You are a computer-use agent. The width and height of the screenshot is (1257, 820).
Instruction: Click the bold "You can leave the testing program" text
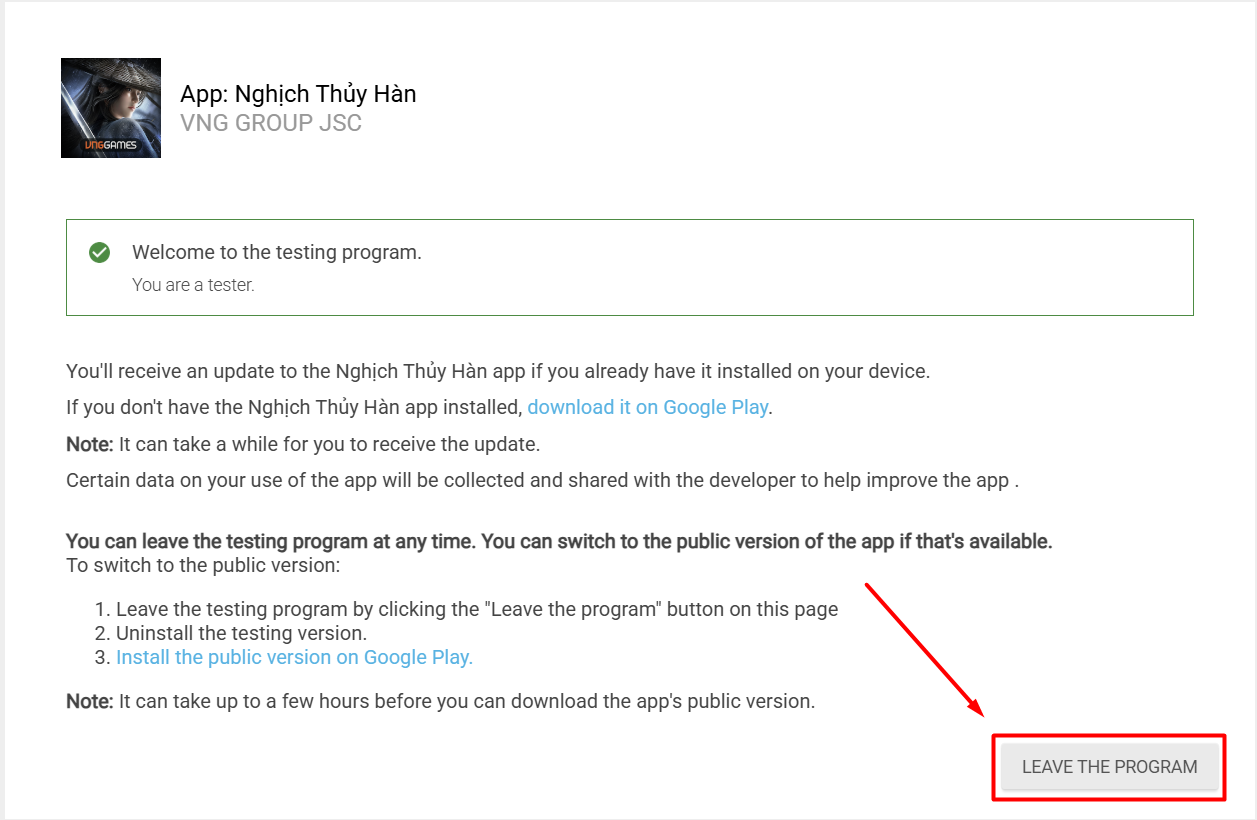tap(558, 542)
